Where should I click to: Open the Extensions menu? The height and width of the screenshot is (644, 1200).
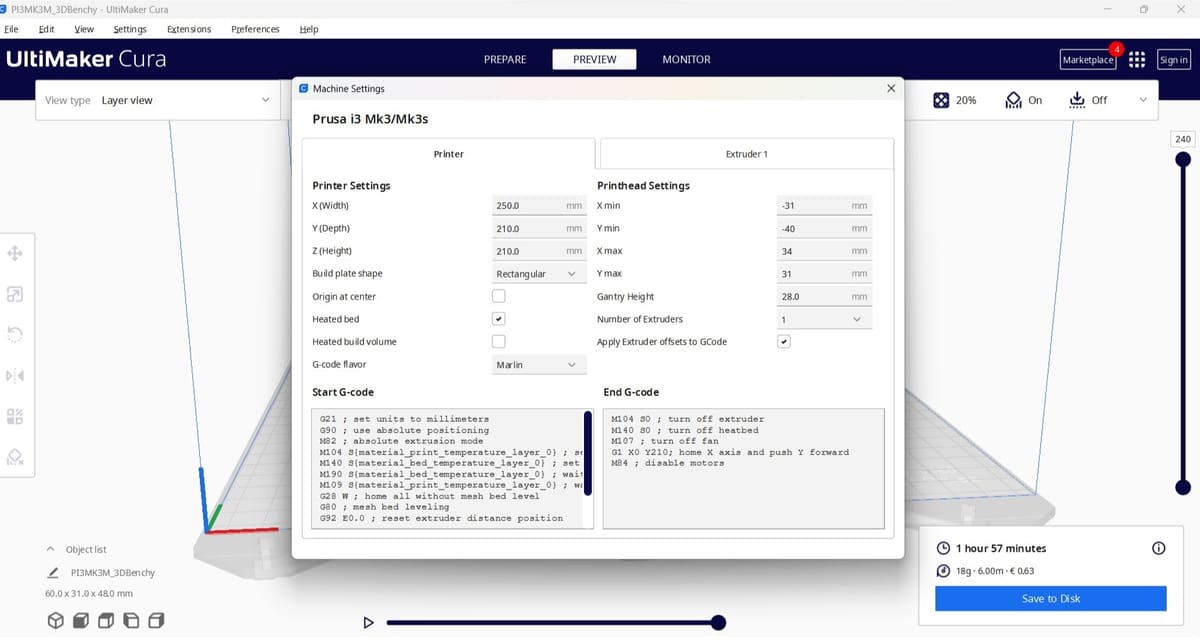[x=189, y=29]
